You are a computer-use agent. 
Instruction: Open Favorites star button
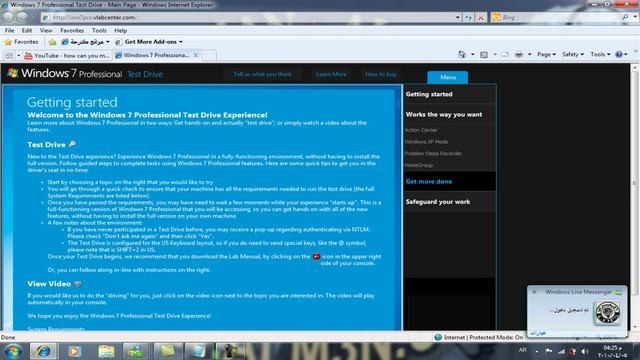click(21, 42)
